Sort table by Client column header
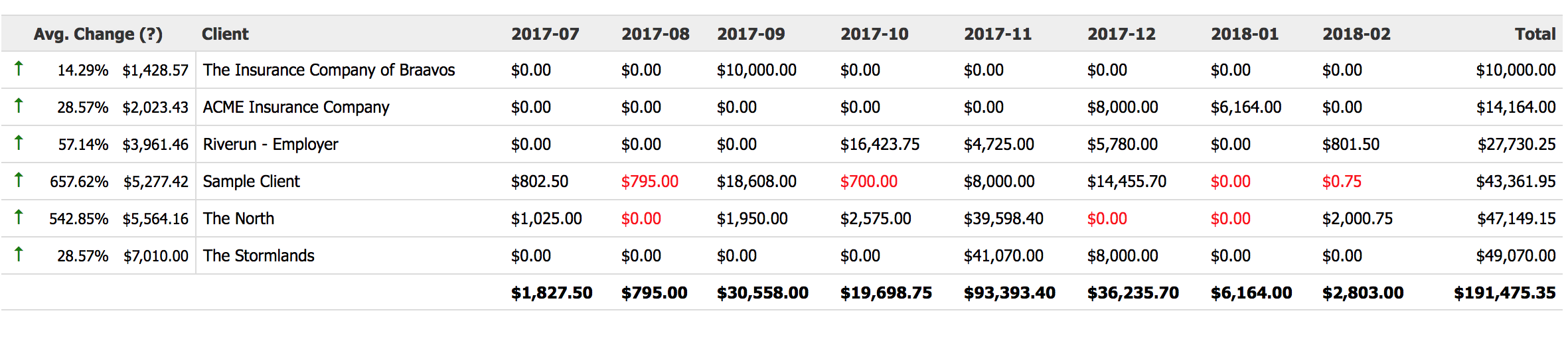 coord(225,34)
